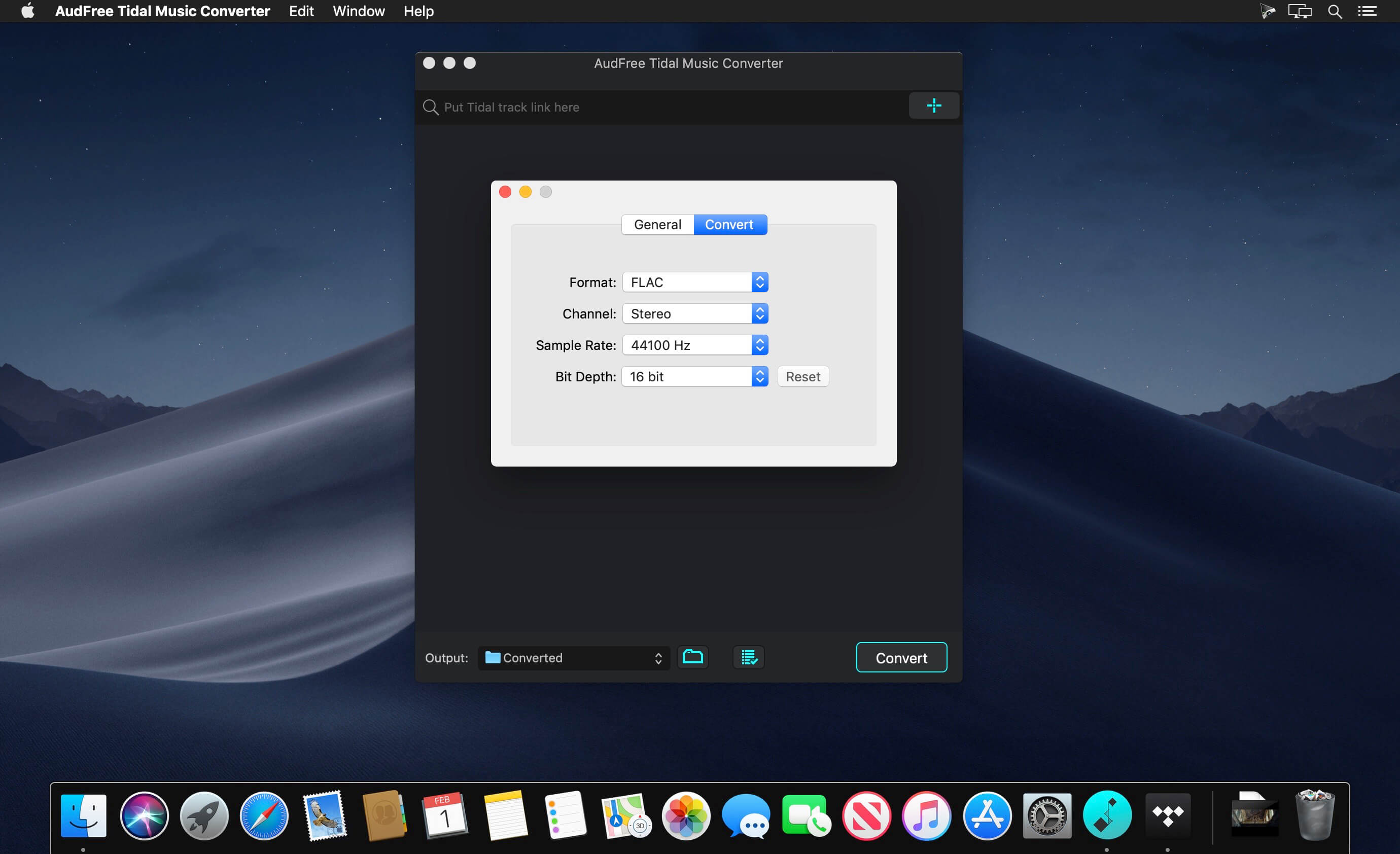Click the playlist/queue list icon

[749, 658]
